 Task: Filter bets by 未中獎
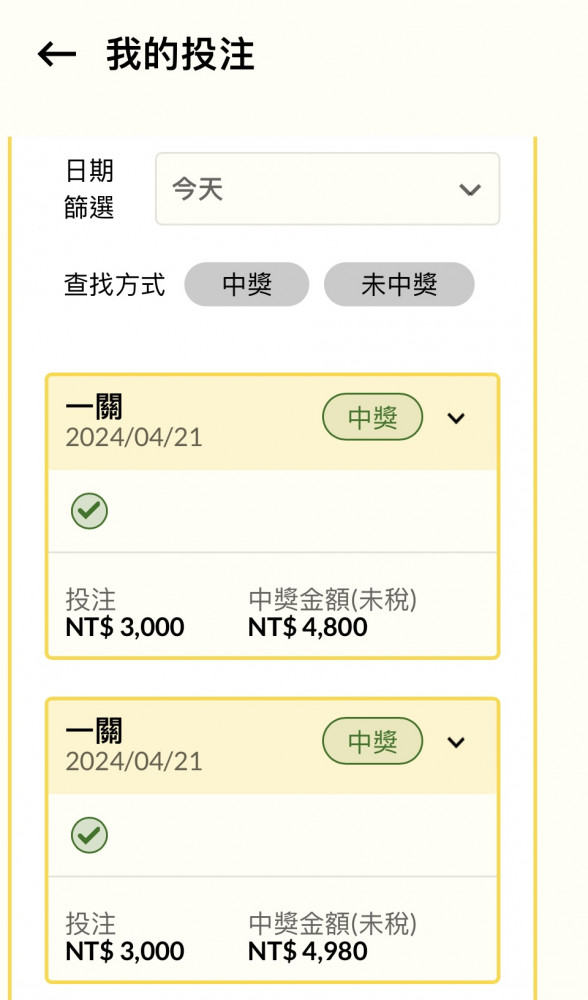(x=399, y=284)
